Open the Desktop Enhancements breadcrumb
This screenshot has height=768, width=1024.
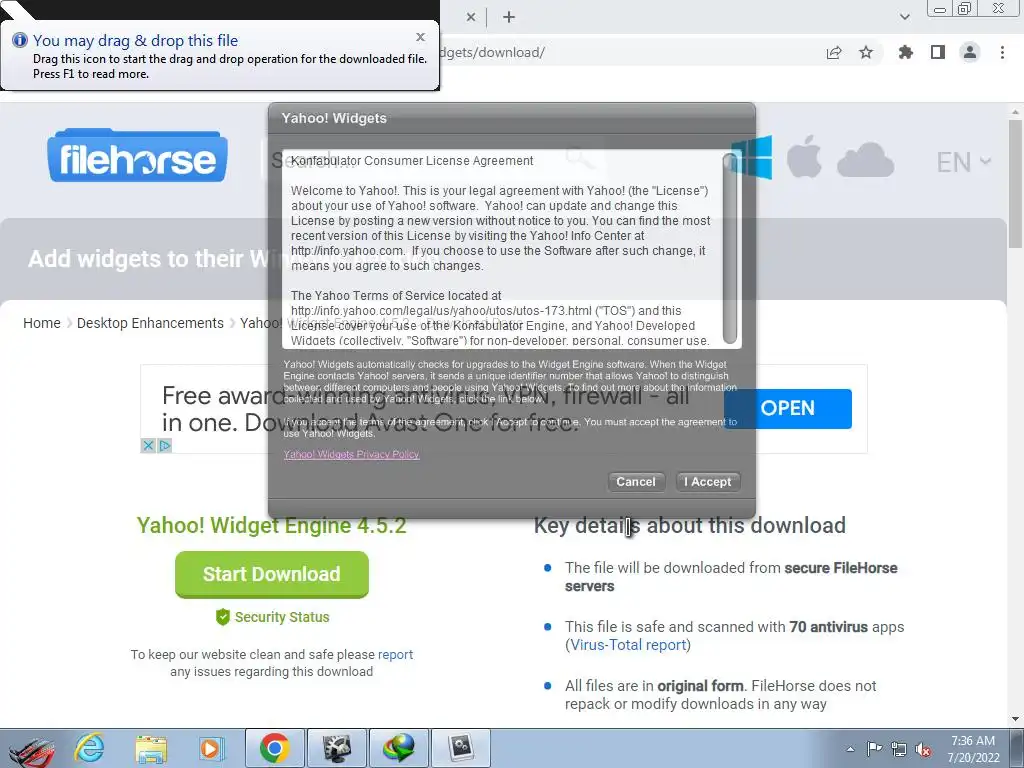(150, 323)
